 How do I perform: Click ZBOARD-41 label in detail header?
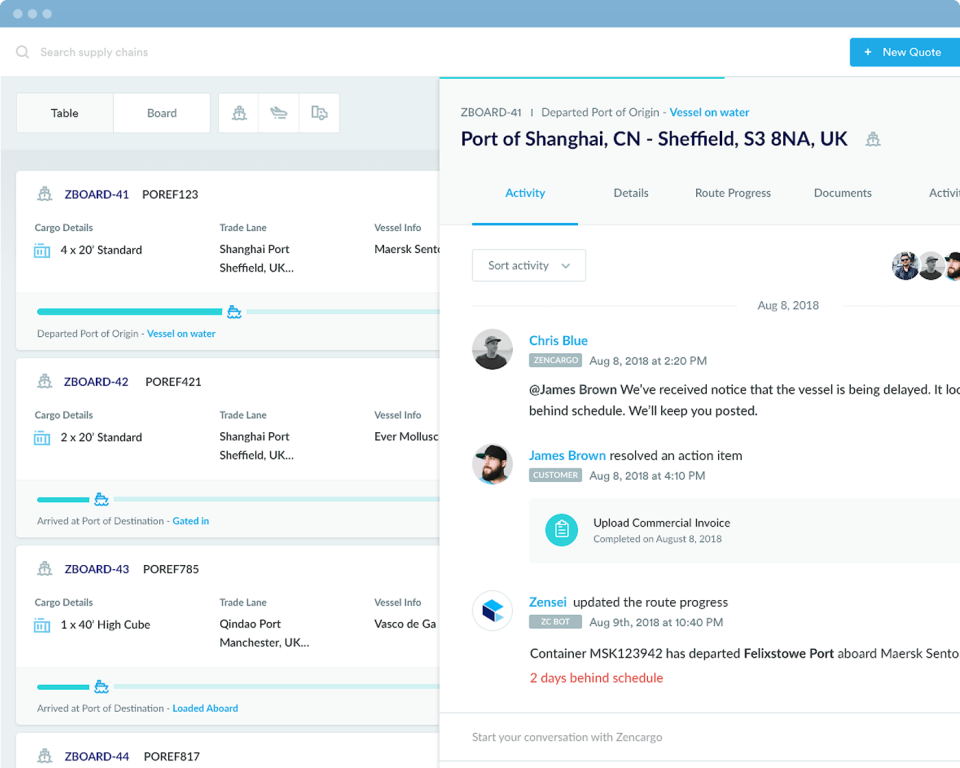(491, 112)
